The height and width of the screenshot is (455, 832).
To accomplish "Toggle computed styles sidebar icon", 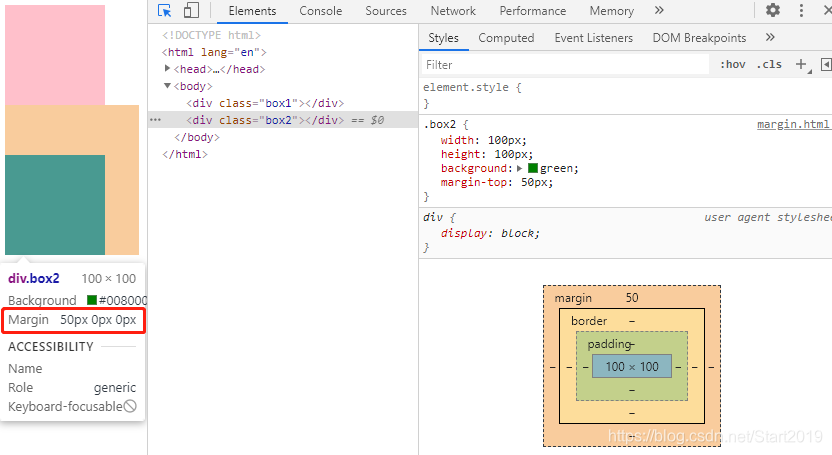I will 826,64.
